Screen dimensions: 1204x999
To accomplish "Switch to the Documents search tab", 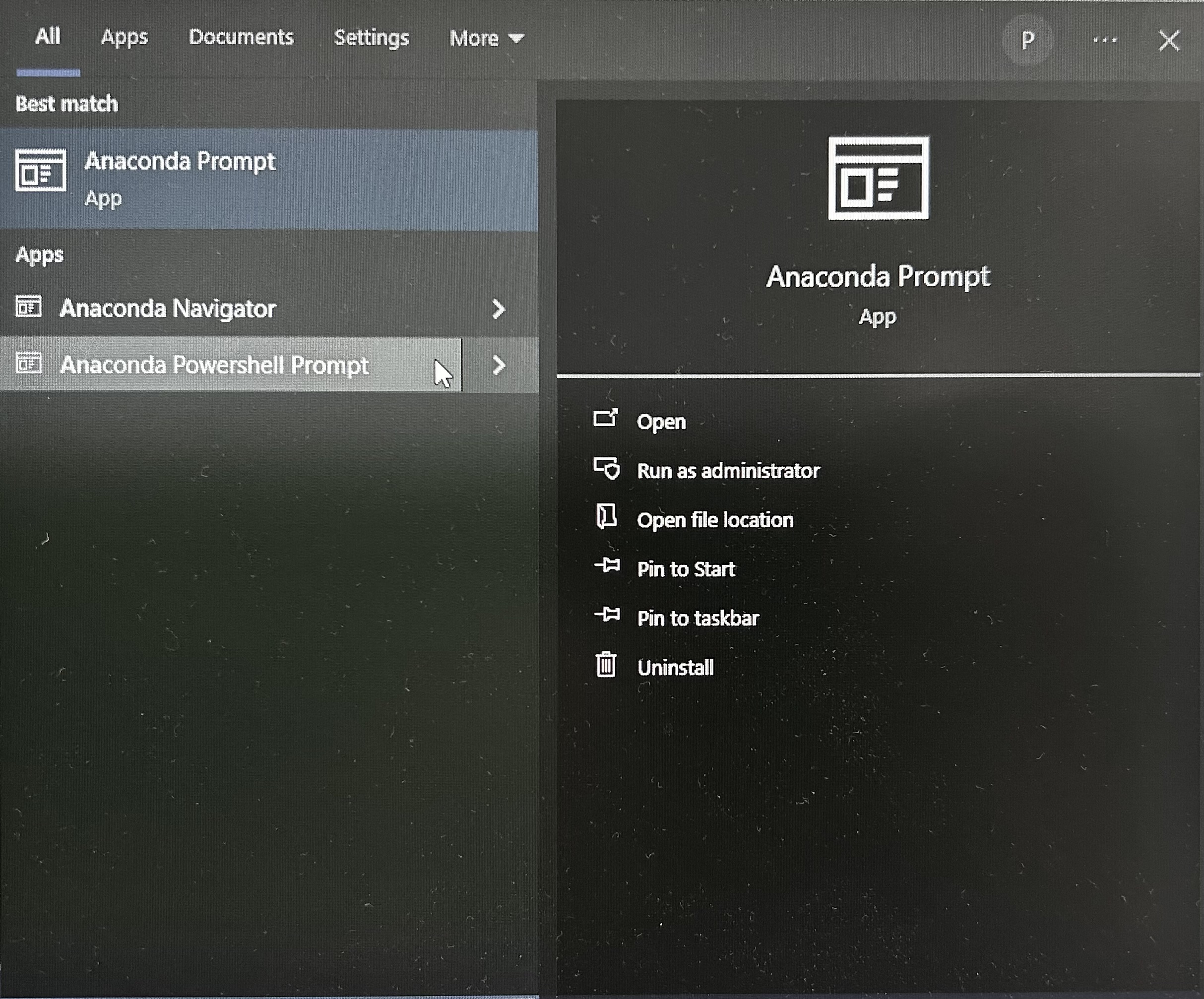I will (241, 37).
